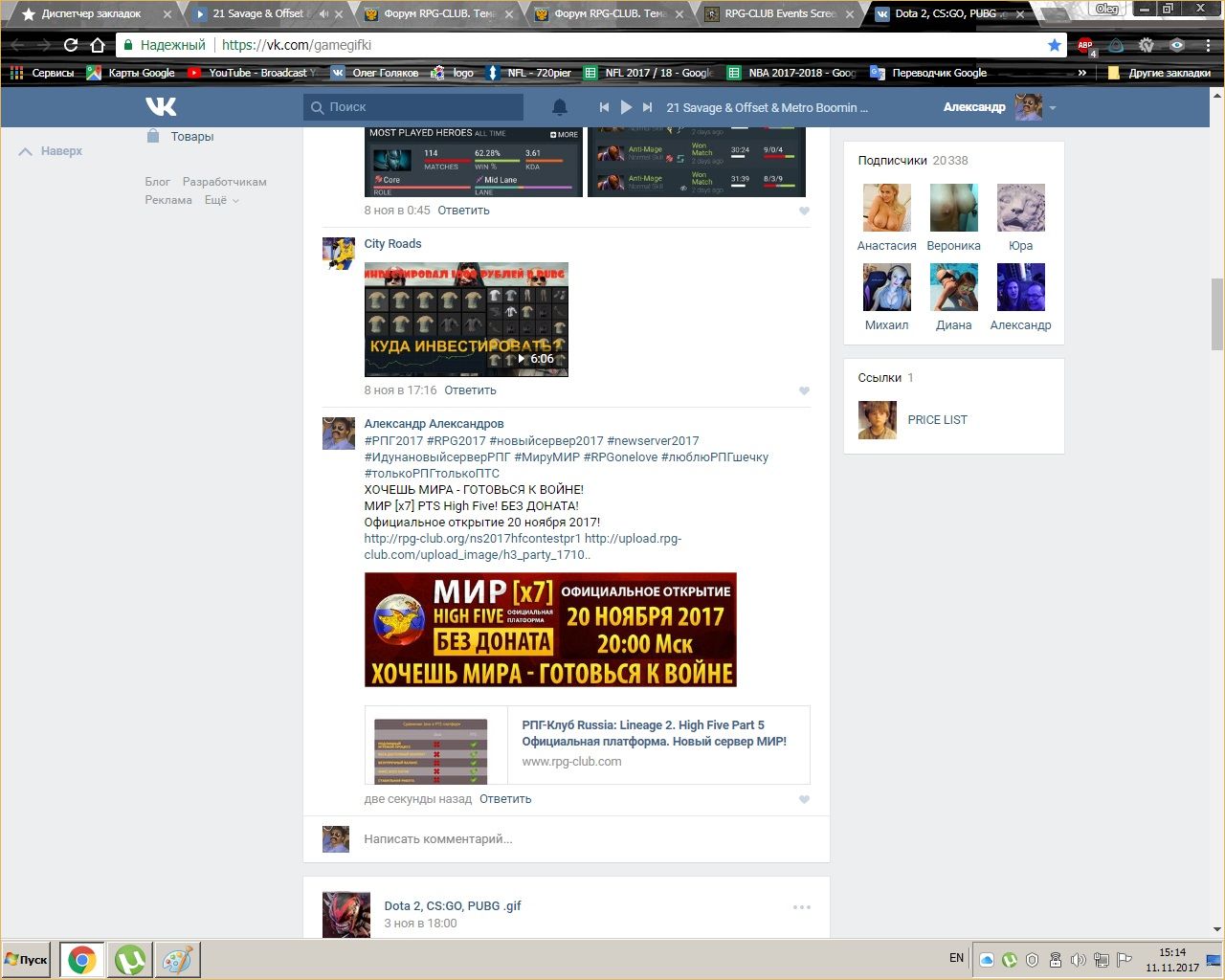Open subscriber Михаил's avatar
Image resolution: width=1225 pixels, height=980 pixels.
click(886, 287)
